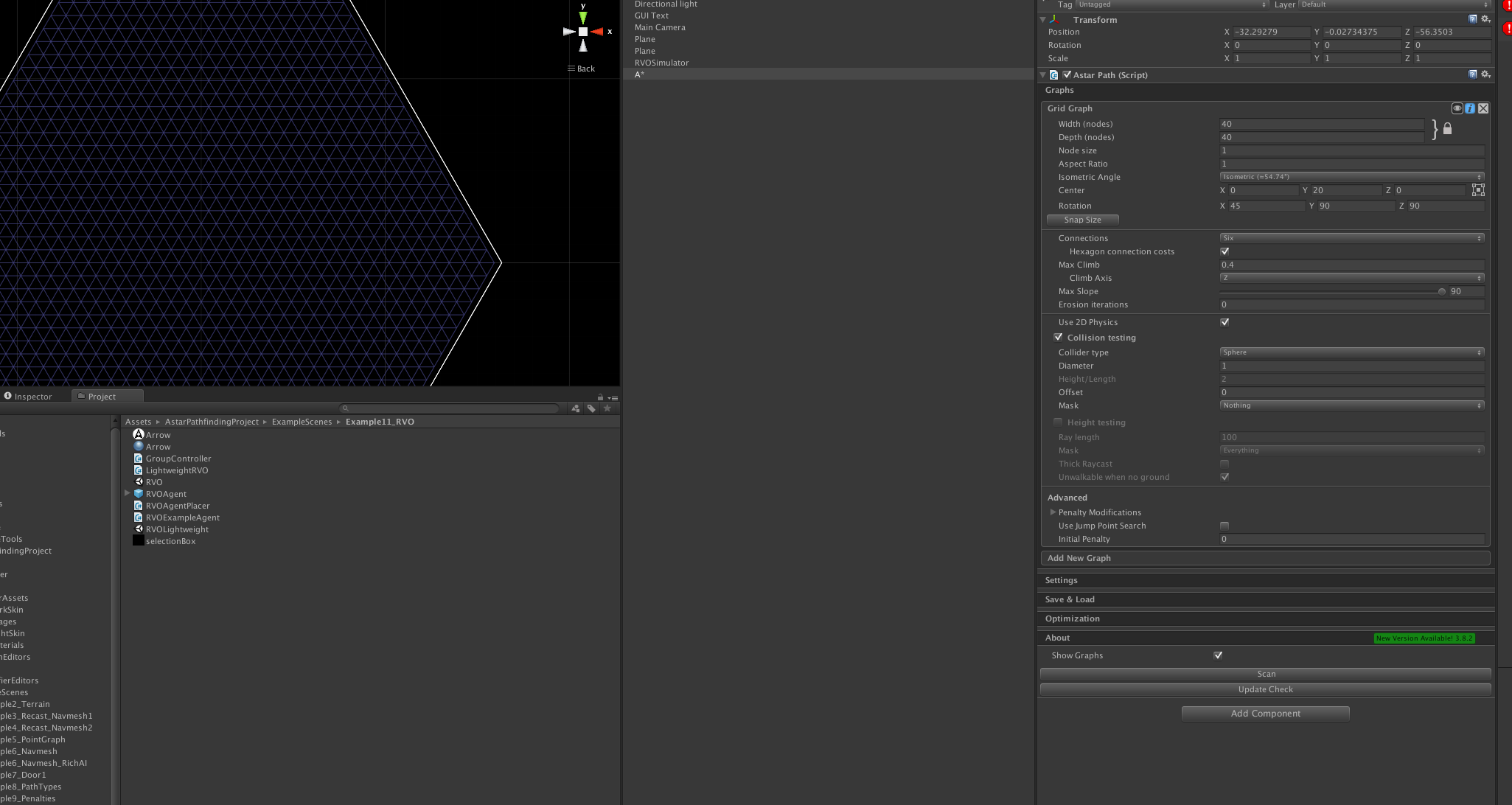Screen dimensions: 1512x805
Task: Toggle Collision testing checkbox
Action: (1058, 337)
